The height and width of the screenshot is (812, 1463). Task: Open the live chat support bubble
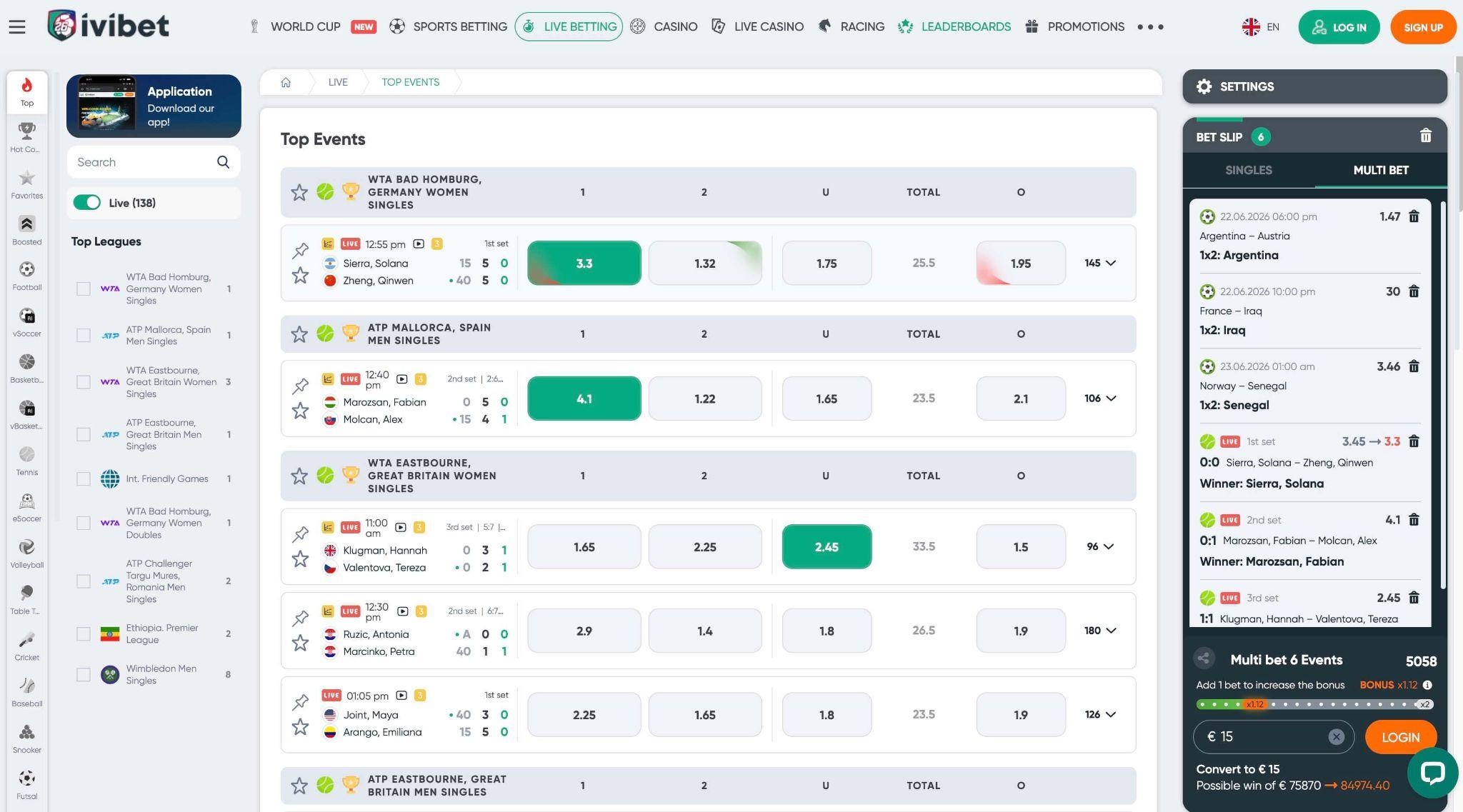(1432, 772)
